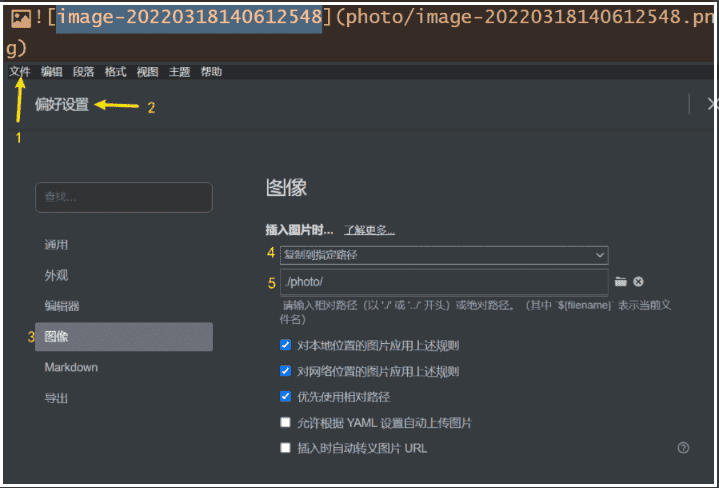Select the 通用 settings category
This screenshot has height=488, width=719.
pyautogui.click(x=57, y=244)
